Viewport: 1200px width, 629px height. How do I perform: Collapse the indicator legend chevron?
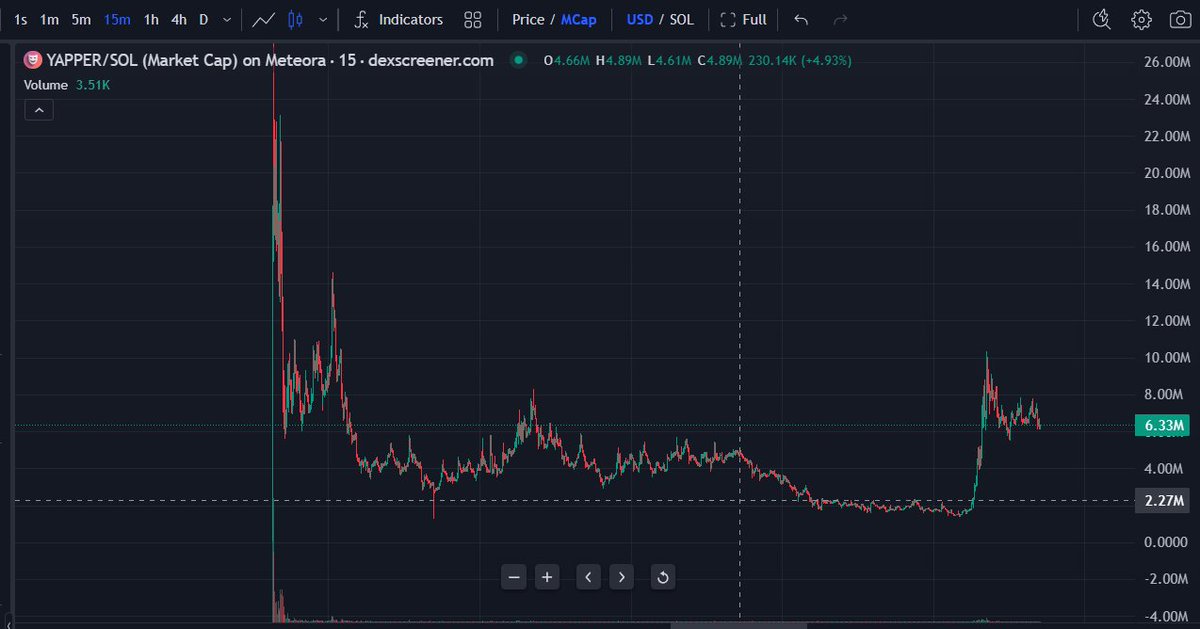39,110
